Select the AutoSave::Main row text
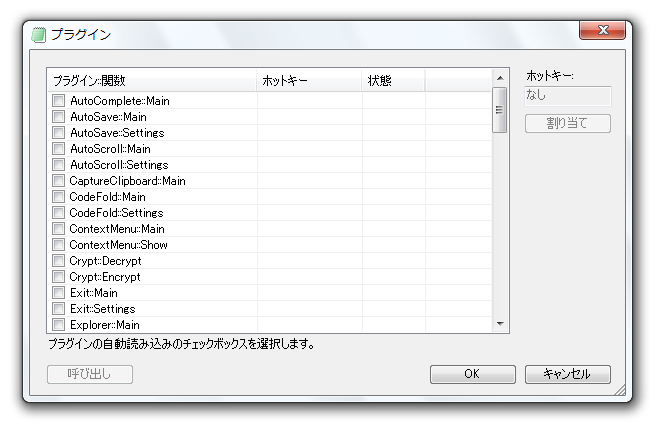Viewport: 656px width, 426px height. 108,117
